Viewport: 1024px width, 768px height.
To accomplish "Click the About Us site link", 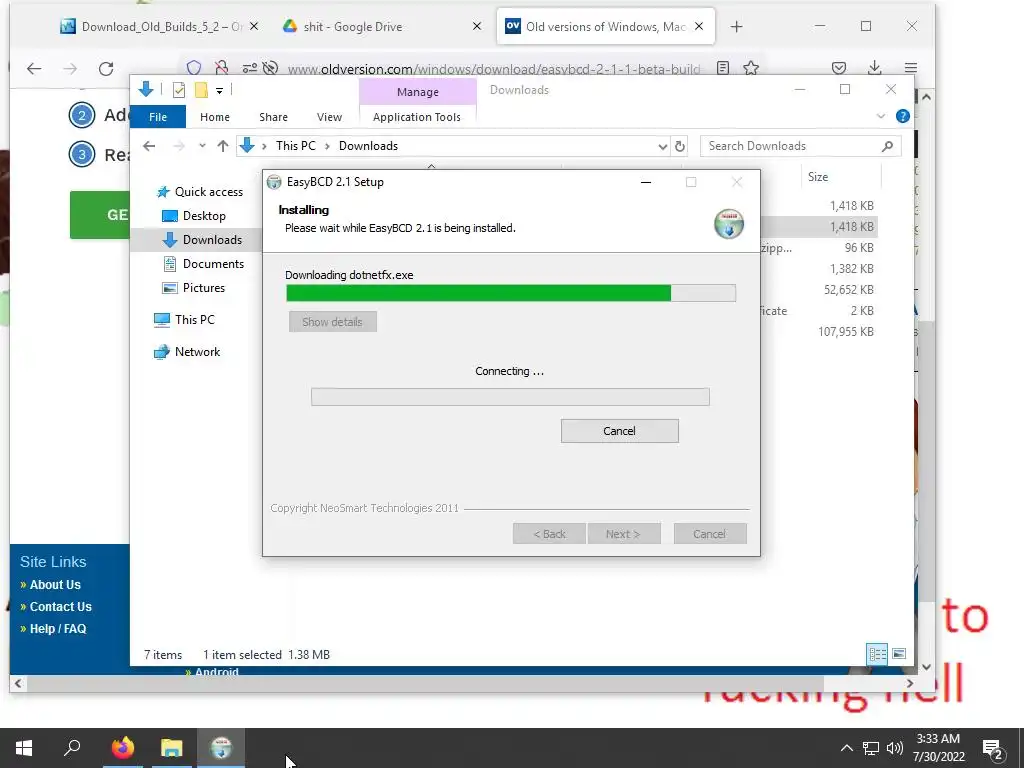I will [55, 585].
